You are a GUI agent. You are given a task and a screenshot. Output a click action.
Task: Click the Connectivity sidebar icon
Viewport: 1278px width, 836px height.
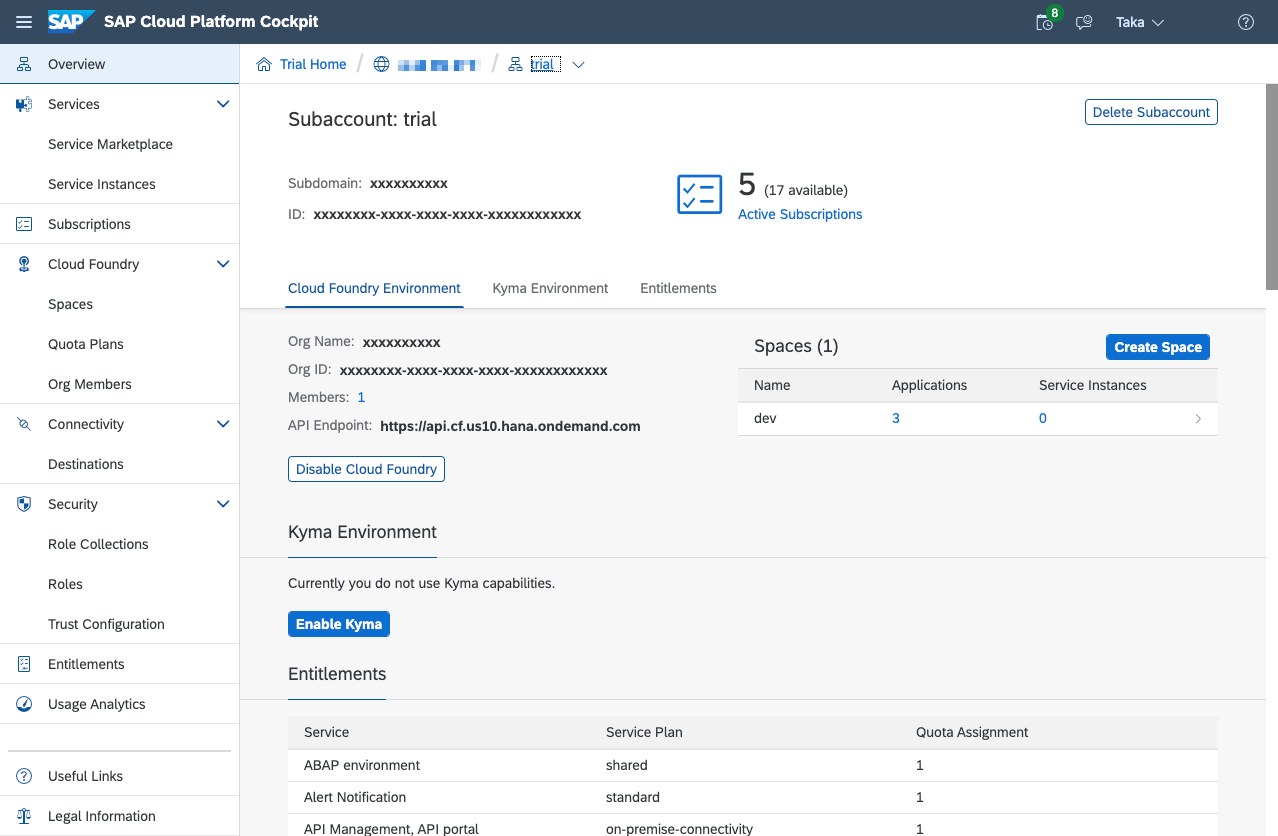click(x=25, y=424)
